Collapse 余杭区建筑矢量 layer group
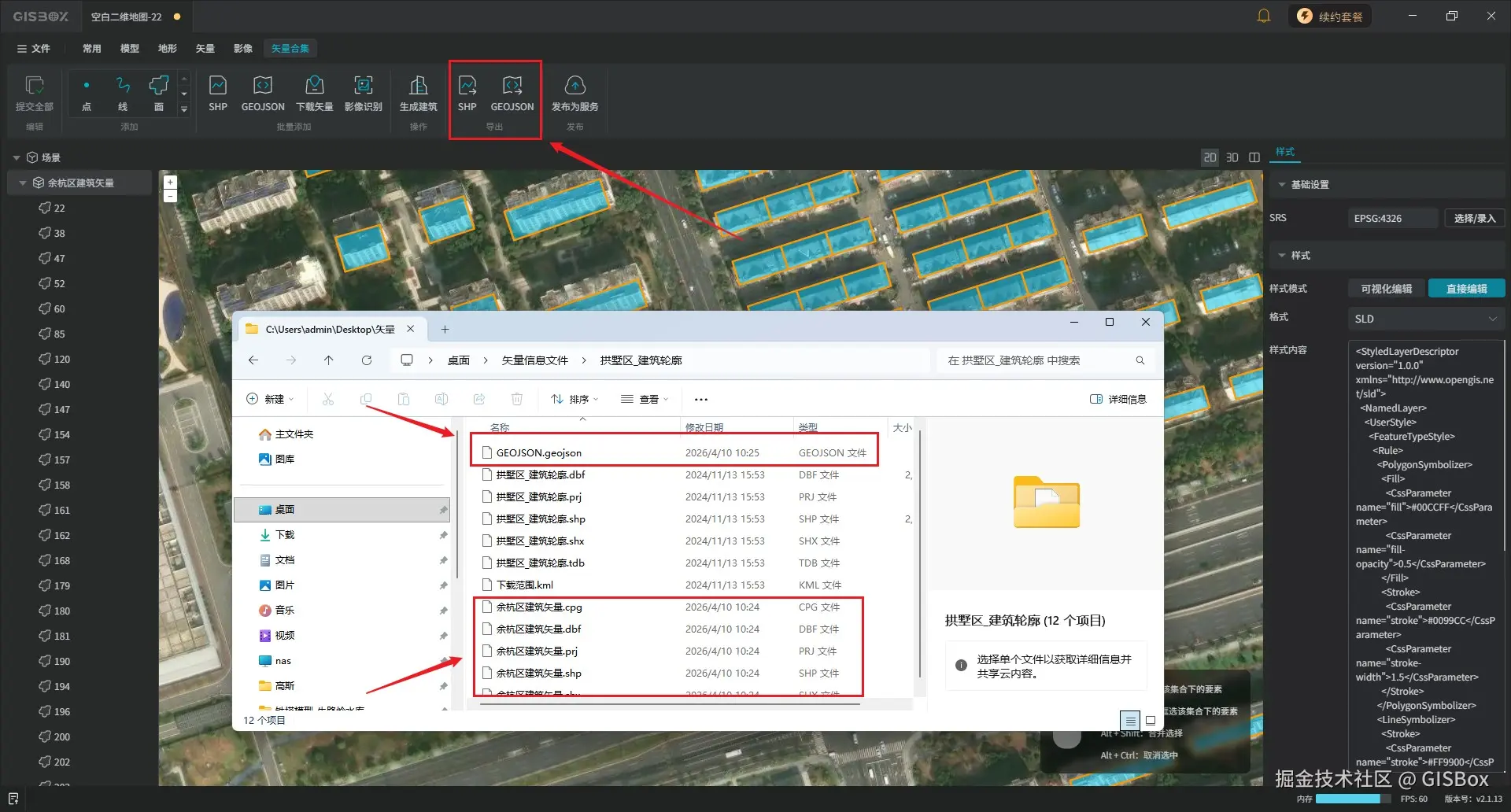 [23, 183]
